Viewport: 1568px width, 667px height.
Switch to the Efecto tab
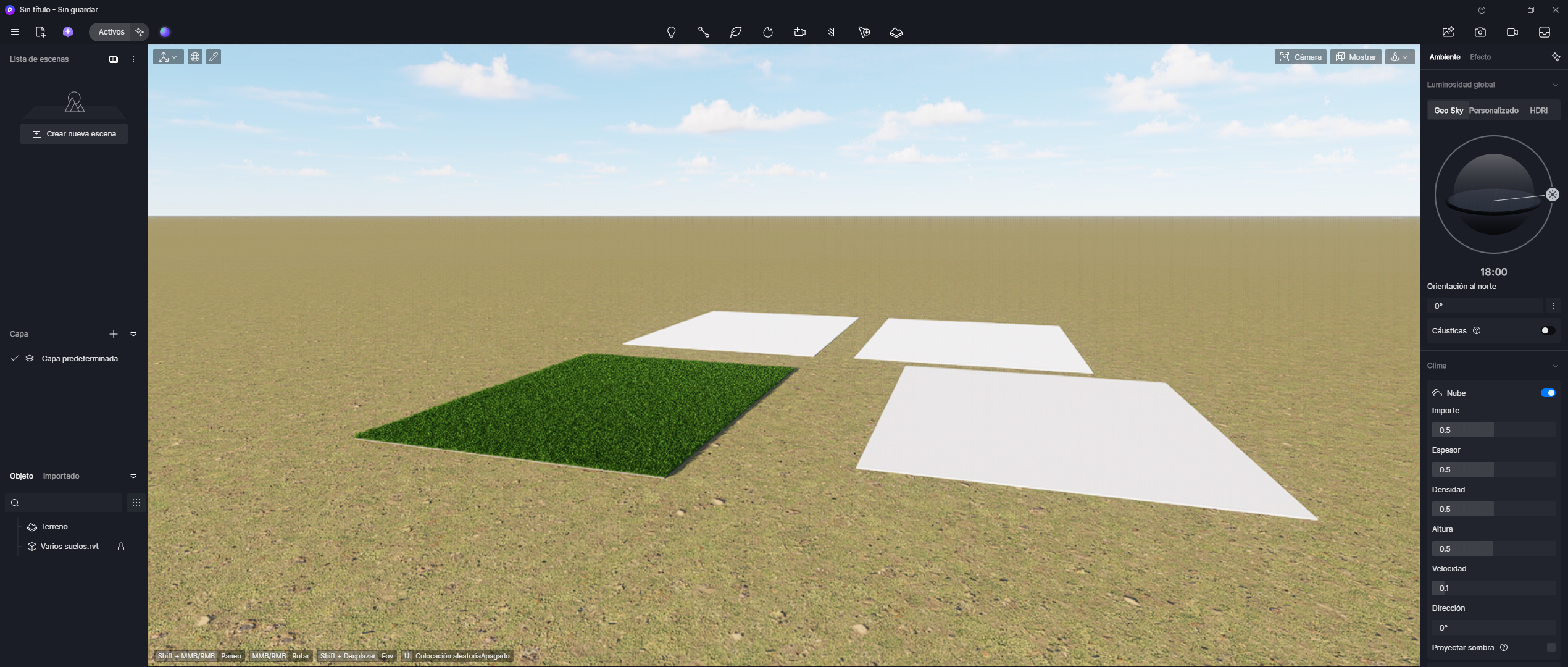click(1480, 57)
